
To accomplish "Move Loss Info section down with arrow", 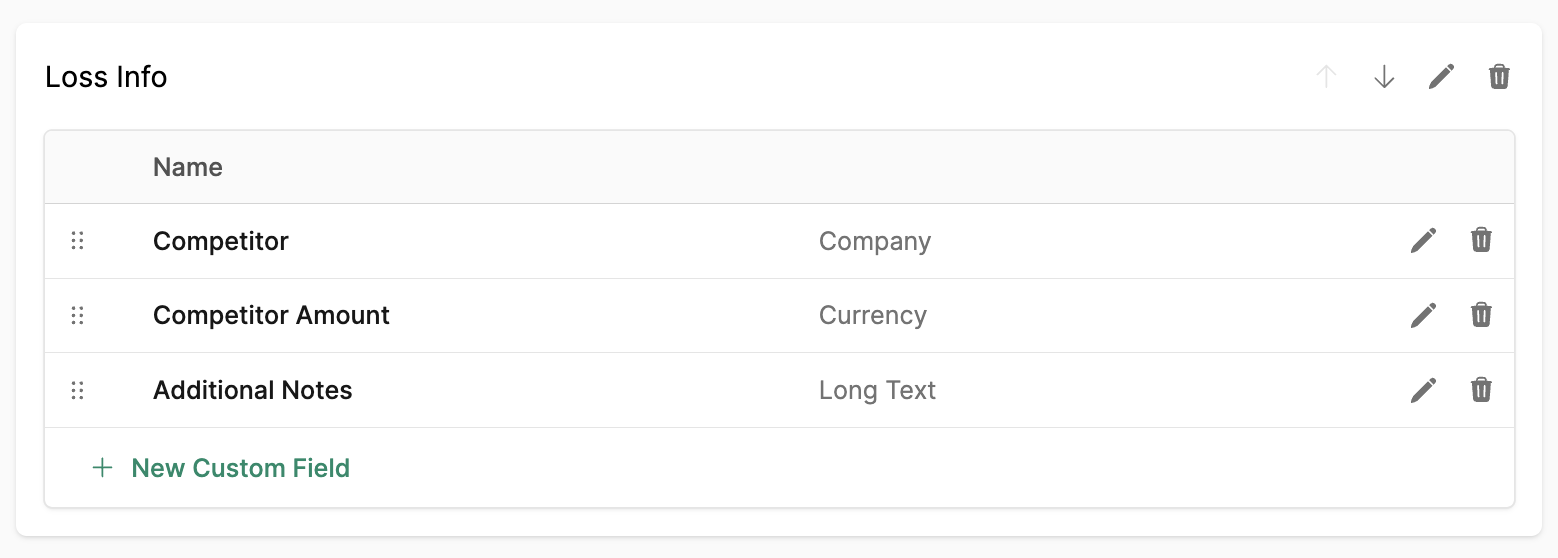I will pos(1384,77).
